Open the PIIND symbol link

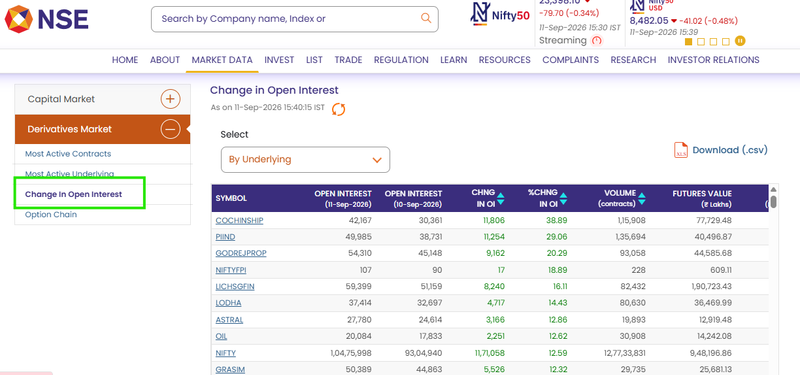pyautogui.click(x=225, y=237)
